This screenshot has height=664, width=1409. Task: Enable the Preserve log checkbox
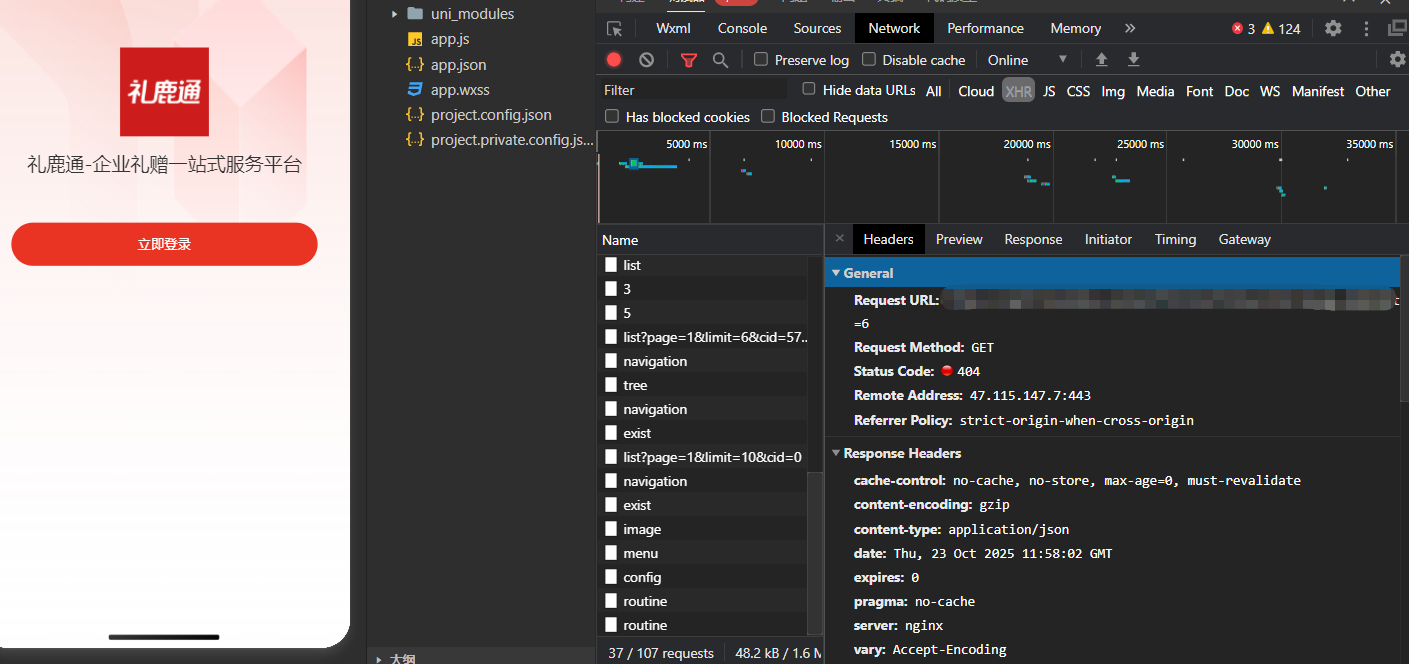[761, 60]
